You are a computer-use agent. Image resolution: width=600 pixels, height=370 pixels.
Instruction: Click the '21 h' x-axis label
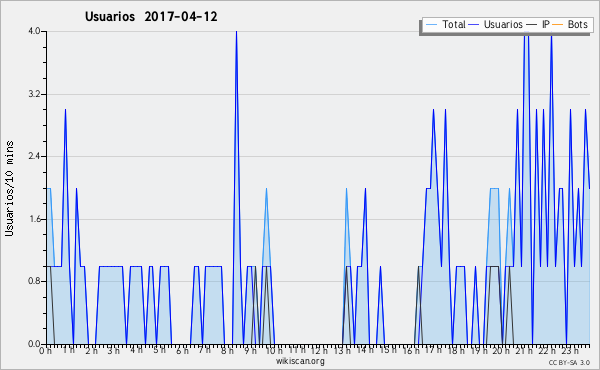point(523,351)
